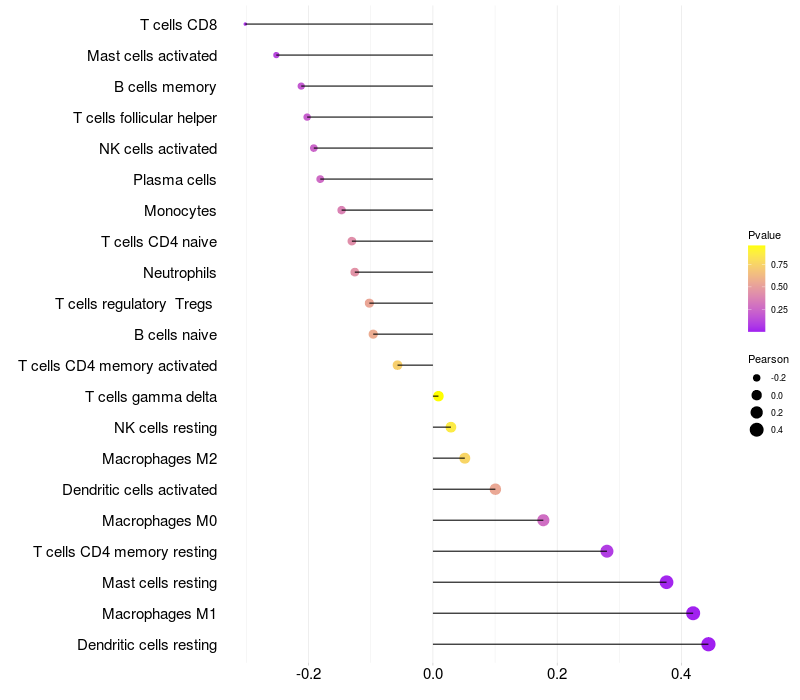The width and height of the screenshot is (800, 700).
Task: Click the 0.4 Pearson legend circle
Action: 756,430
